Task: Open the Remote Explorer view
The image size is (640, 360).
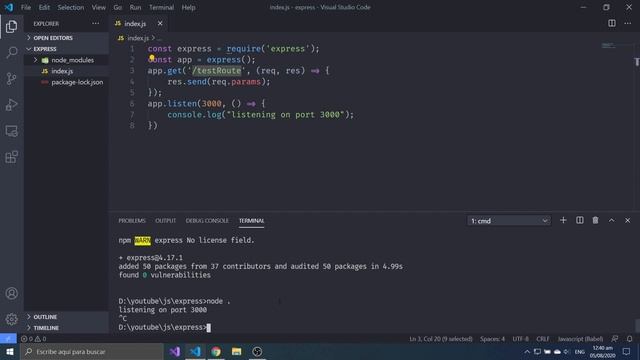Action: 11,131
